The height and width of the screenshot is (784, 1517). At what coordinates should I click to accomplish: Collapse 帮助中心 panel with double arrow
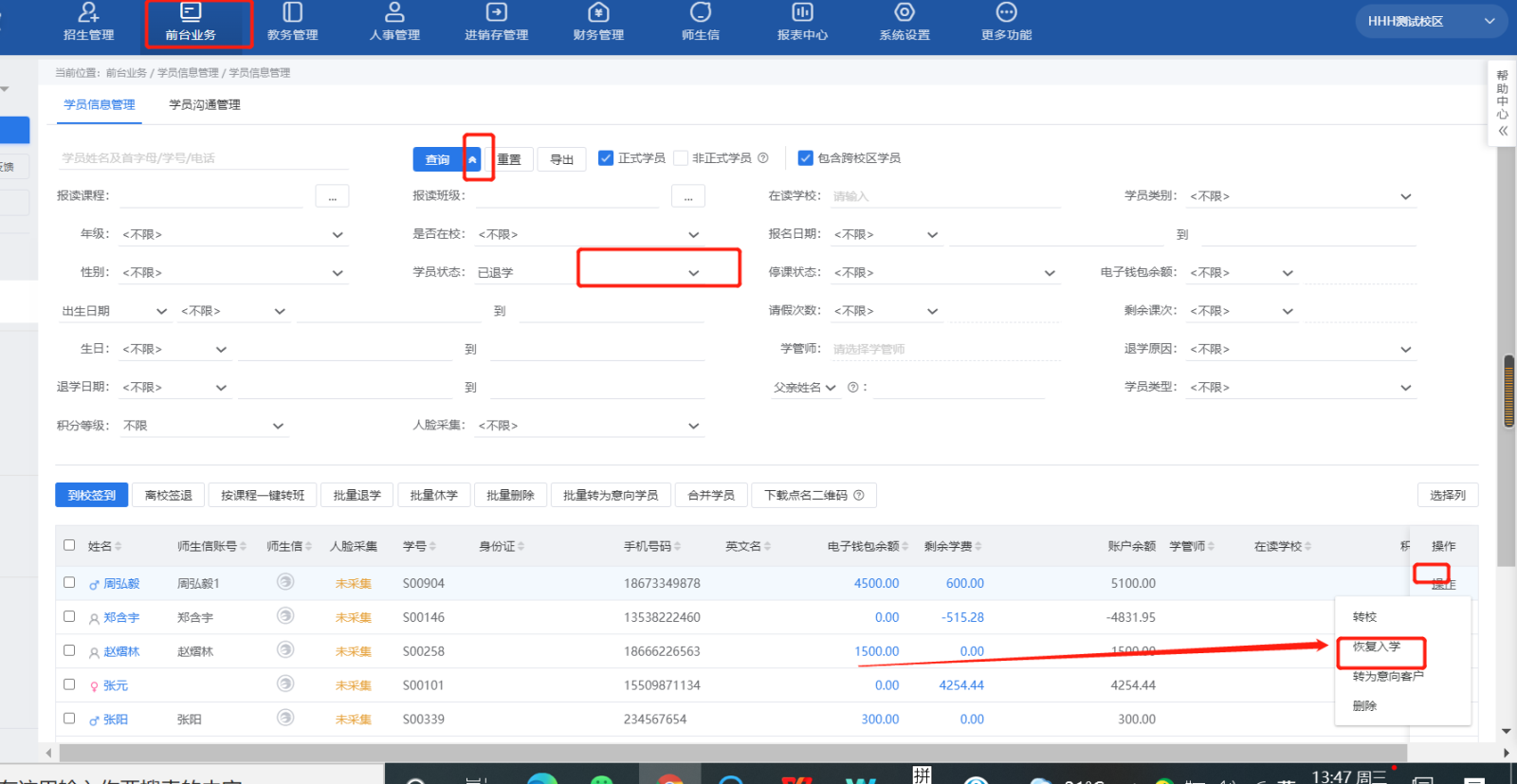pos(1503,131)
